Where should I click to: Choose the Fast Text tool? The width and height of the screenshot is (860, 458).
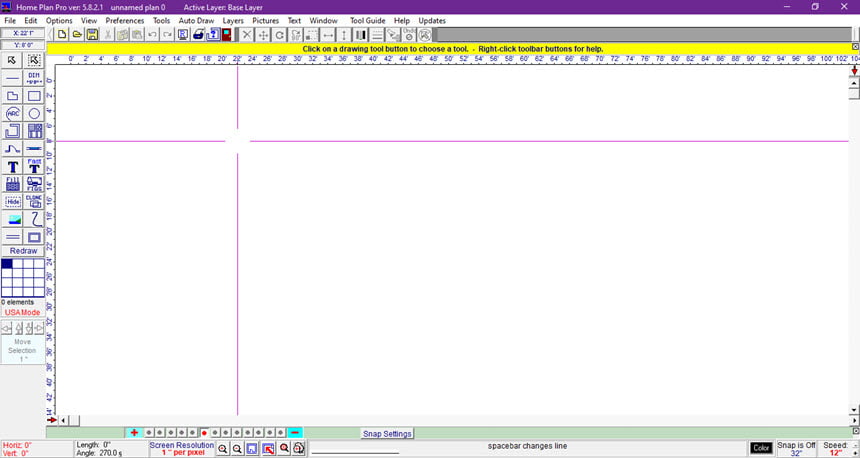[x=34, y=167]
